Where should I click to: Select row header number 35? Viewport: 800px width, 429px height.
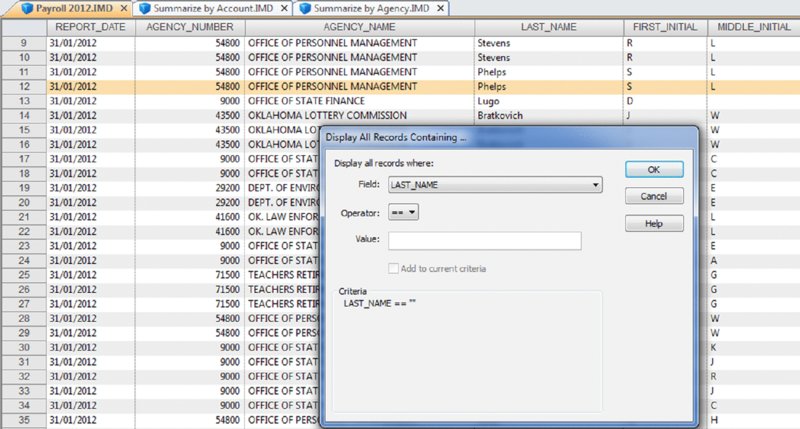click(x=24, y=420)
